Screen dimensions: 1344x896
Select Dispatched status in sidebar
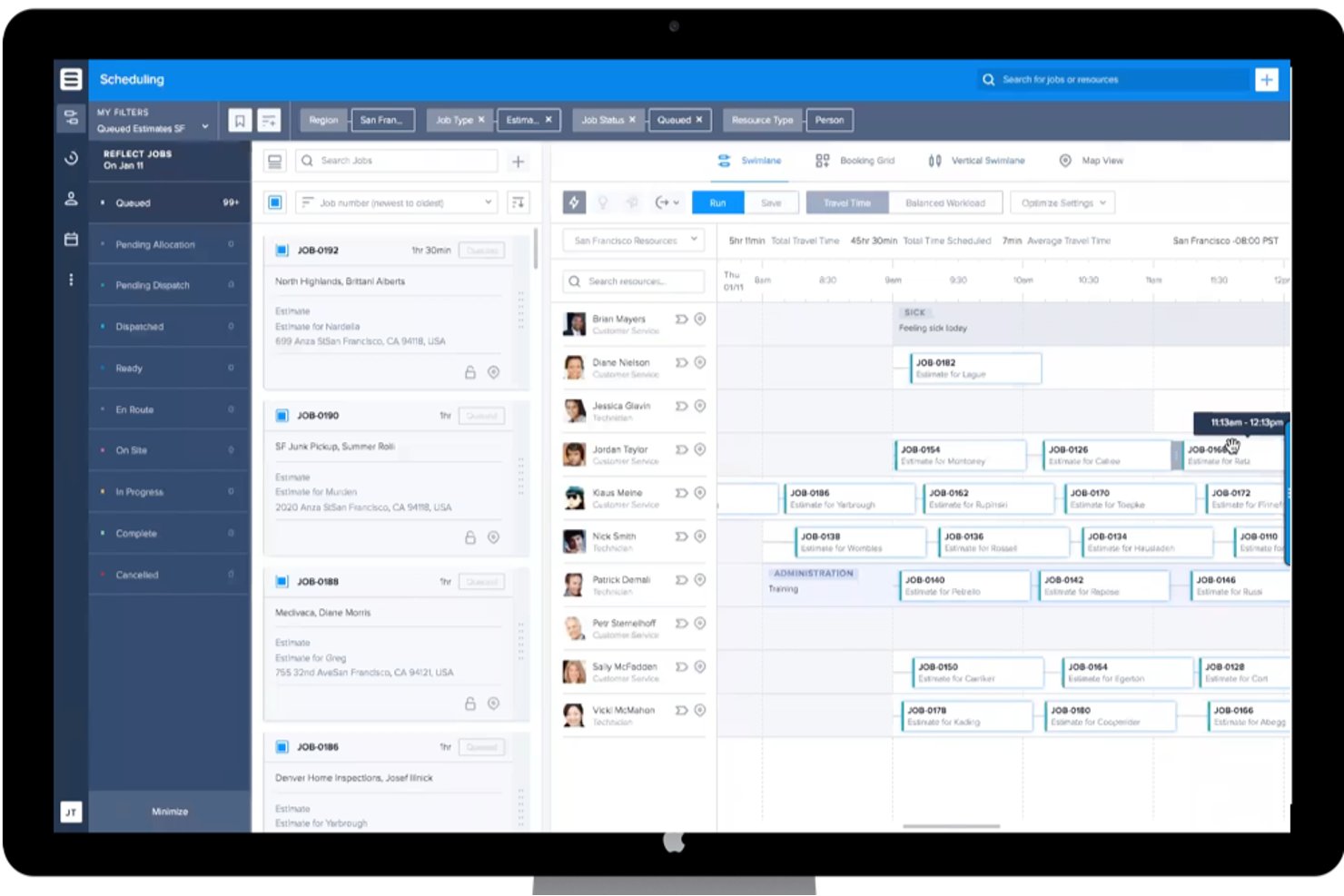[x=169, y=327]
